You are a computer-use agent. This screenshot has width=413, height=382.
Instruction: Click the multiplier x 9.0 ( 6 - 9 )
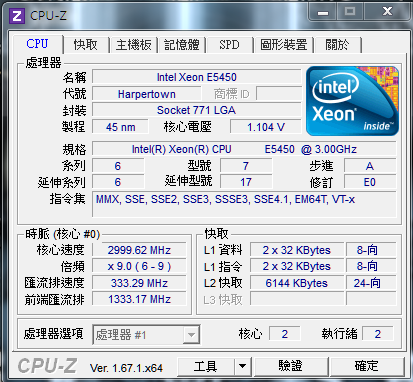coord(139,266)
